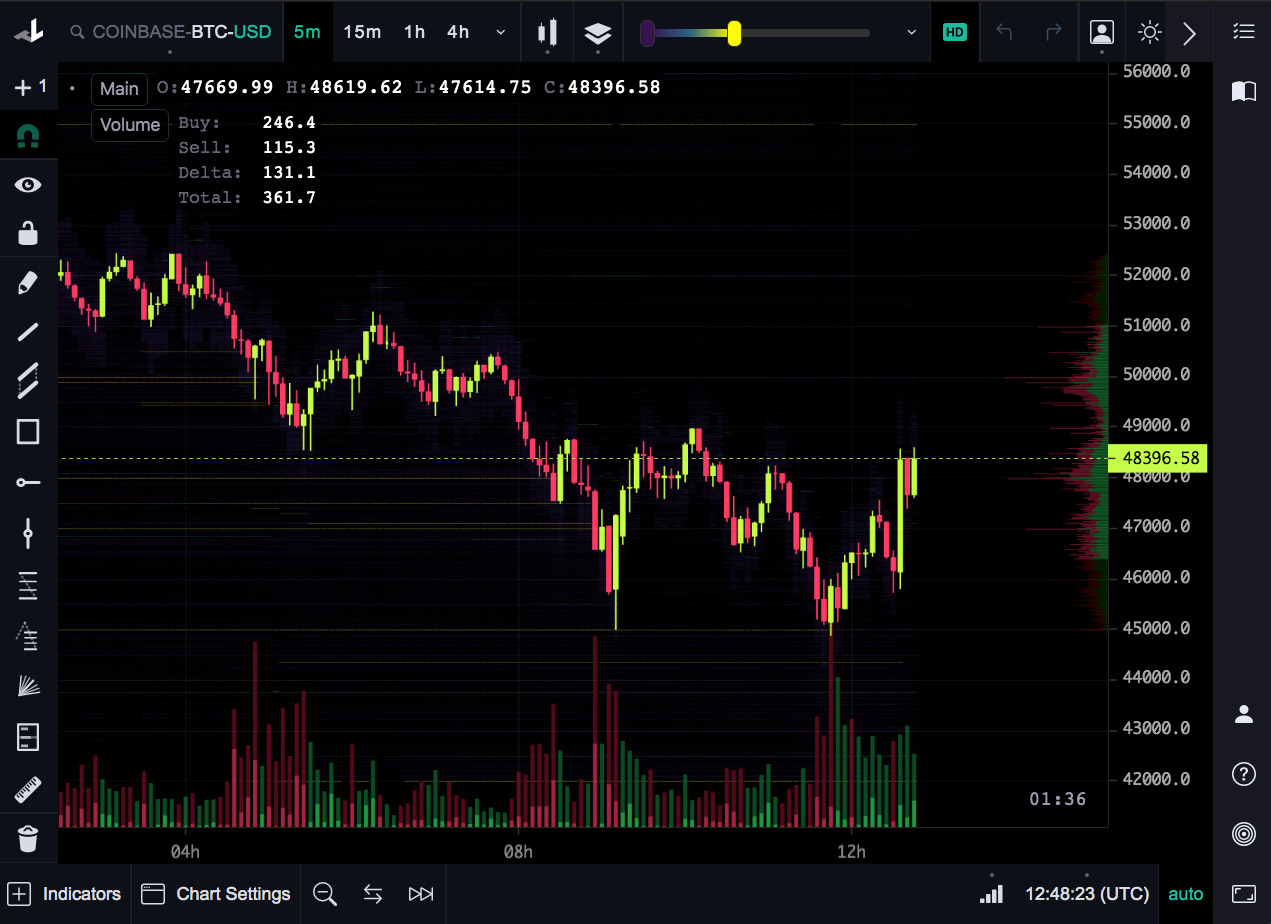The width and height of the screenshot is (1271, 924).
Task: Click the yellow handle of the heatmap slider
Action: tap(734, 33)
